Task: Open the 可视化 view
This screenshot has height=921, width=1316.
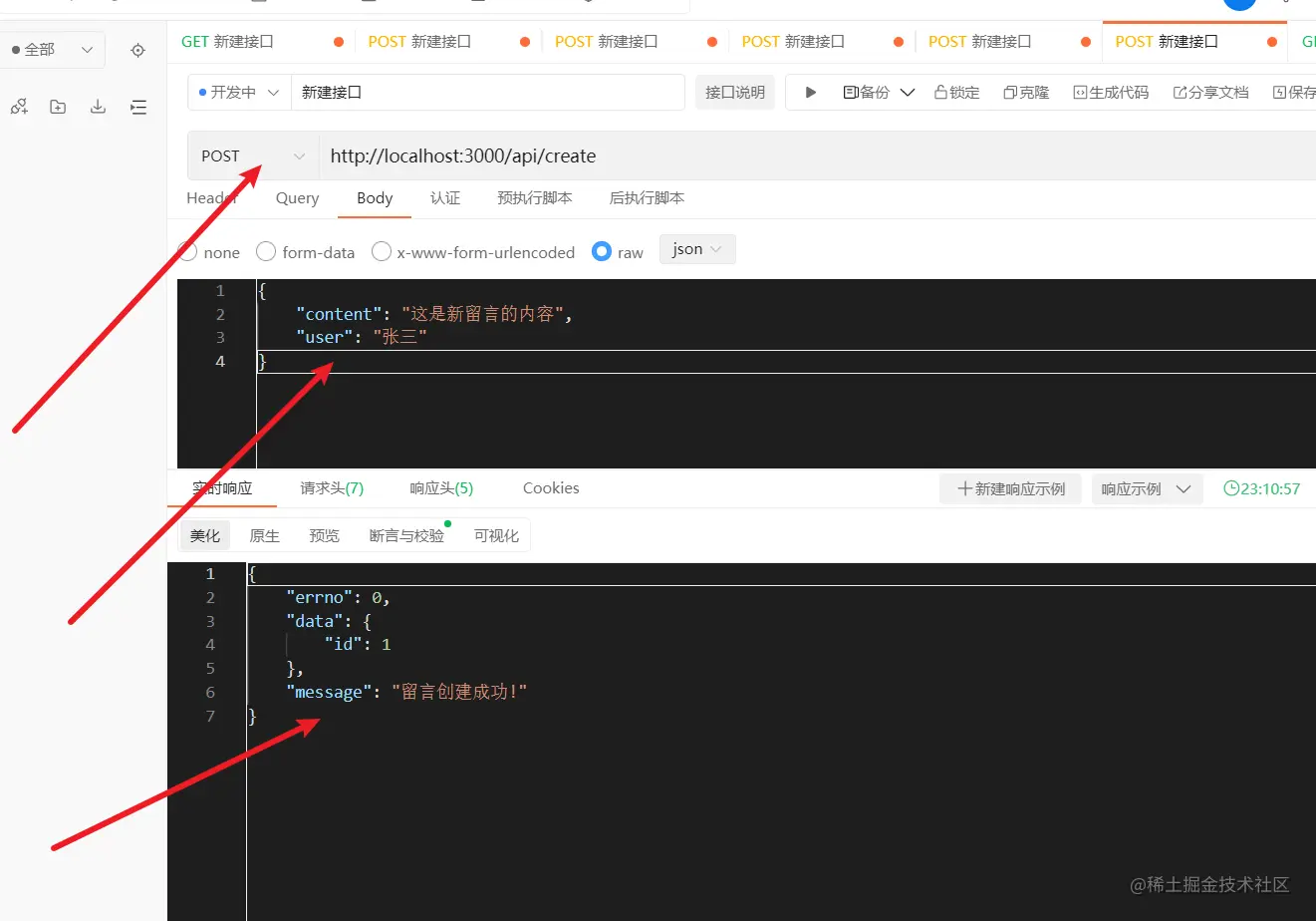Action: coord(496,535)
